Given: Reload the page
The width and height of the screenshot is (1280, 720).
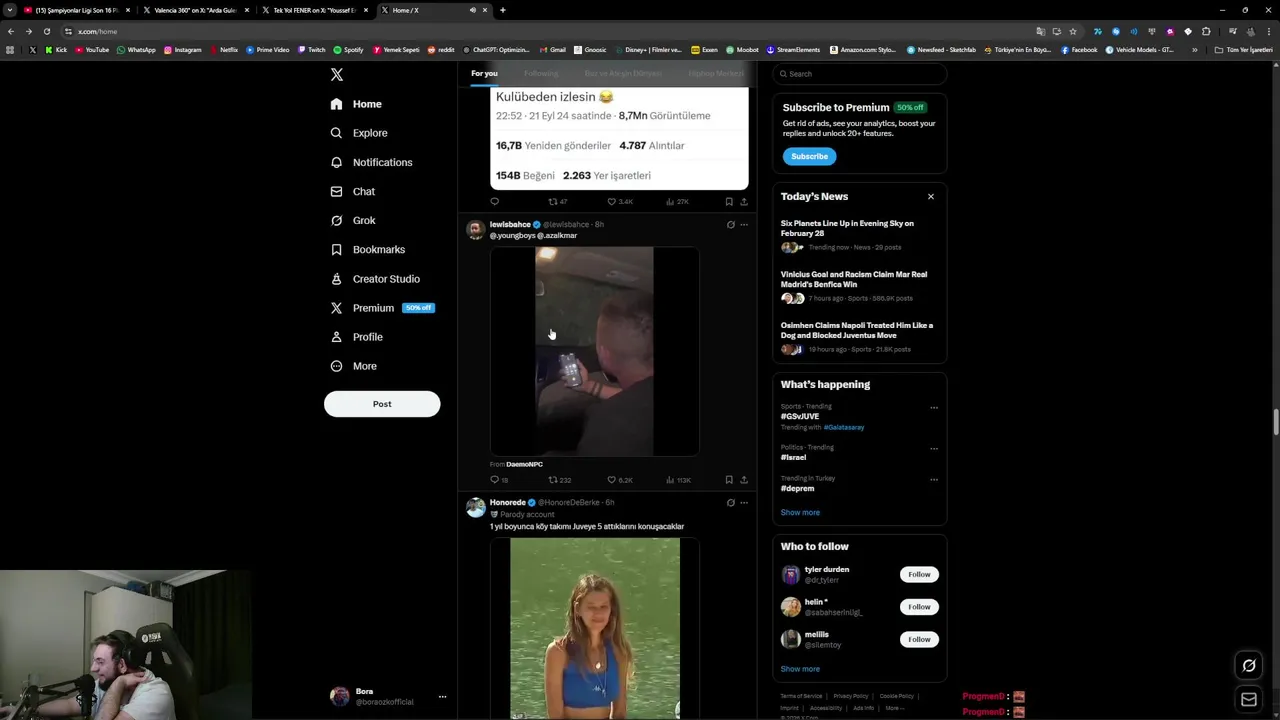Looking at the screenshot, I should click(46, 31).
